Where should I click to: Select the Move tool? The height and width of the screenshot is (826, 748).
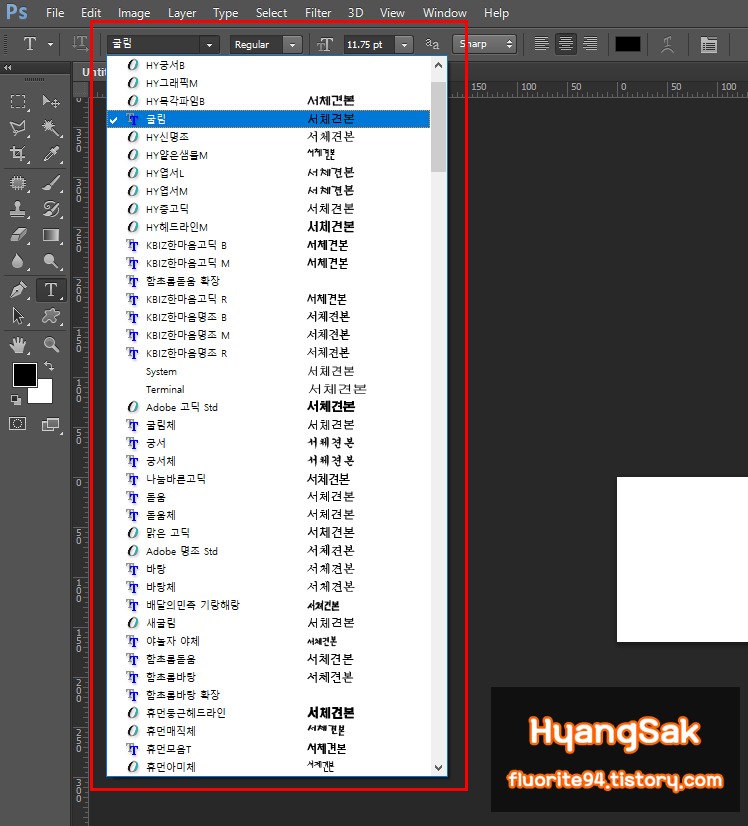click(51, 101)
